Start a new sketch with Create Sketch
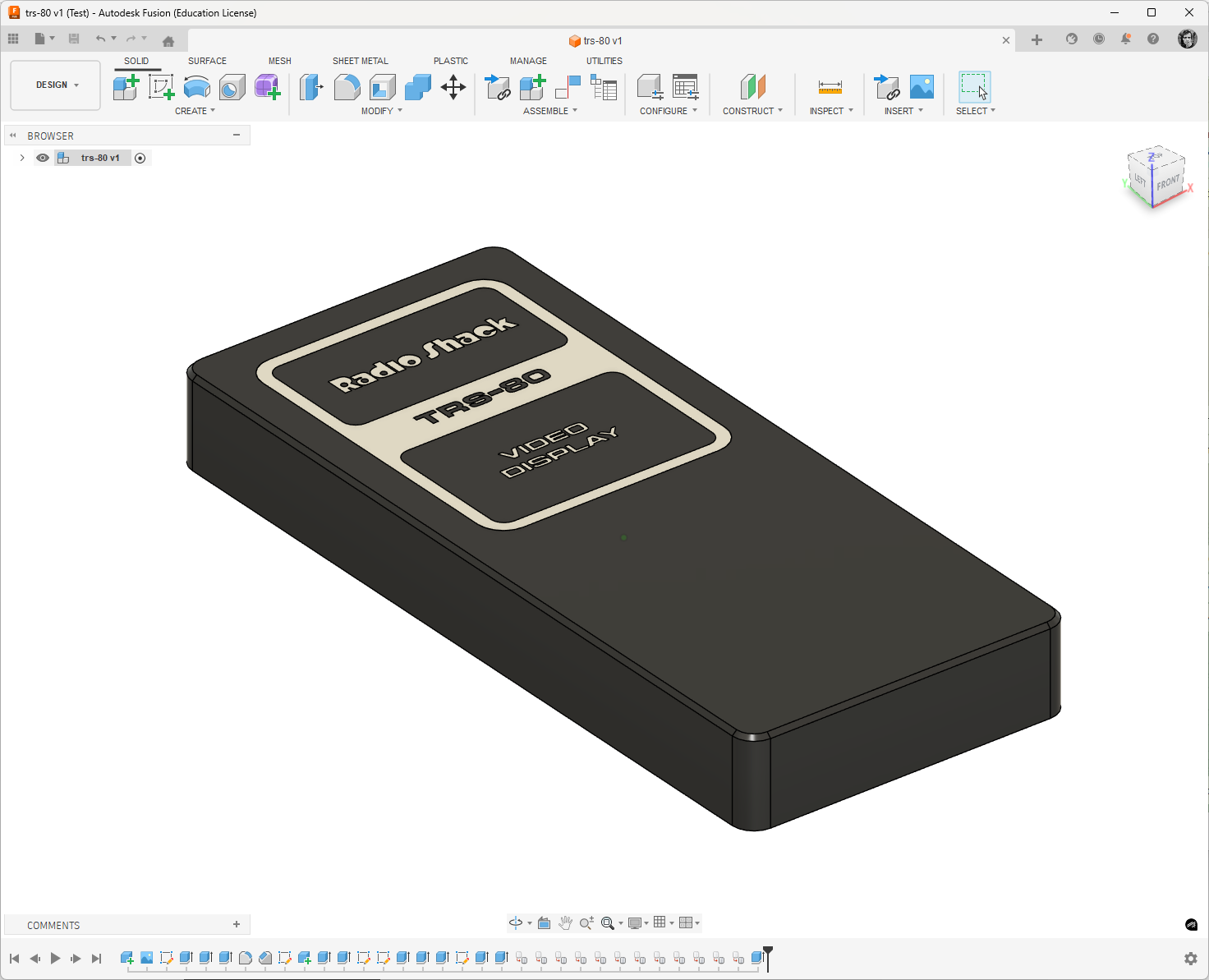The image size is (1209, 980). [x=161, y=87]
